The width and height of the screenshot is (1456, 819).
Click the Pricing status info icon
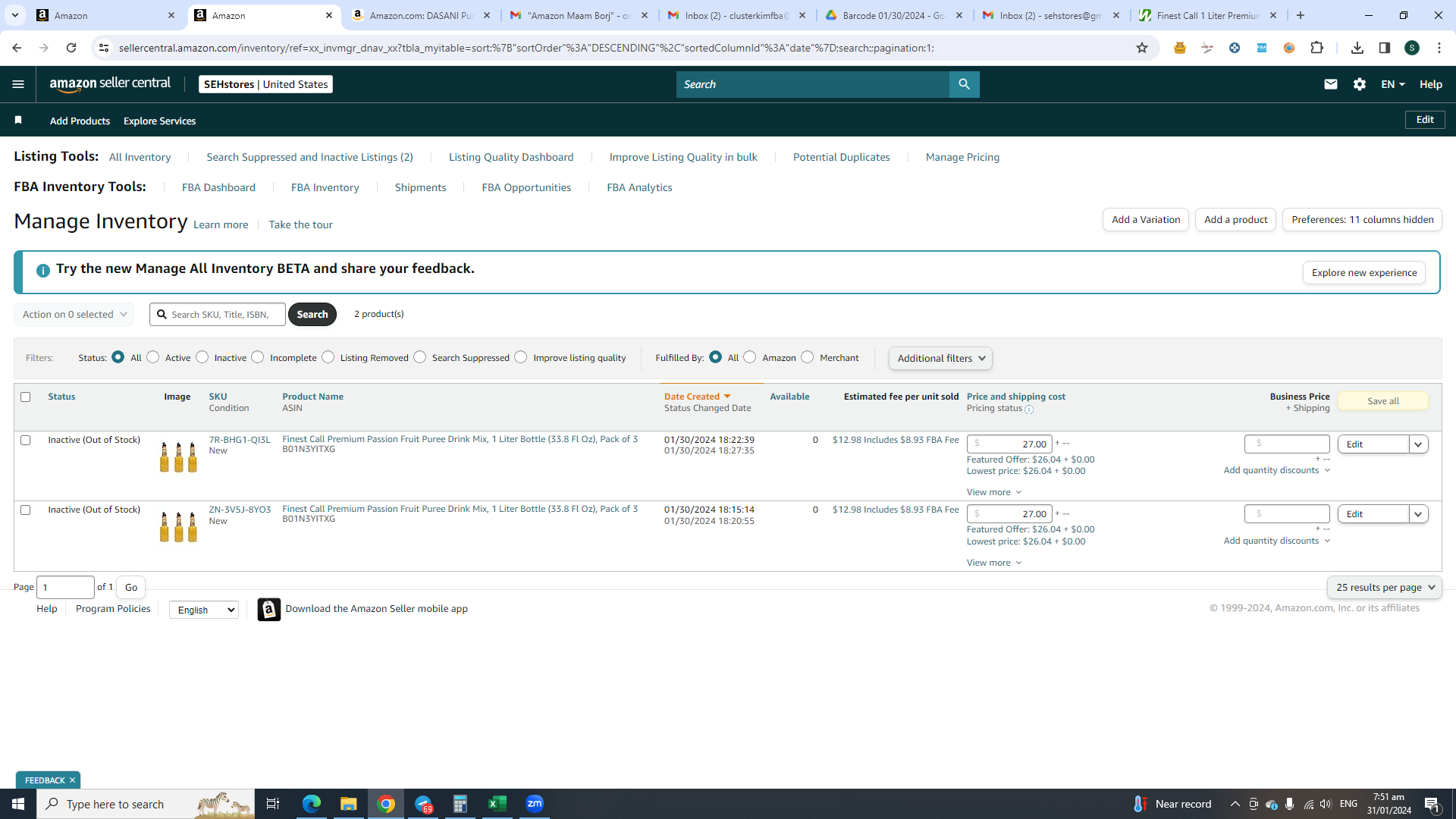click(1029, 409)
